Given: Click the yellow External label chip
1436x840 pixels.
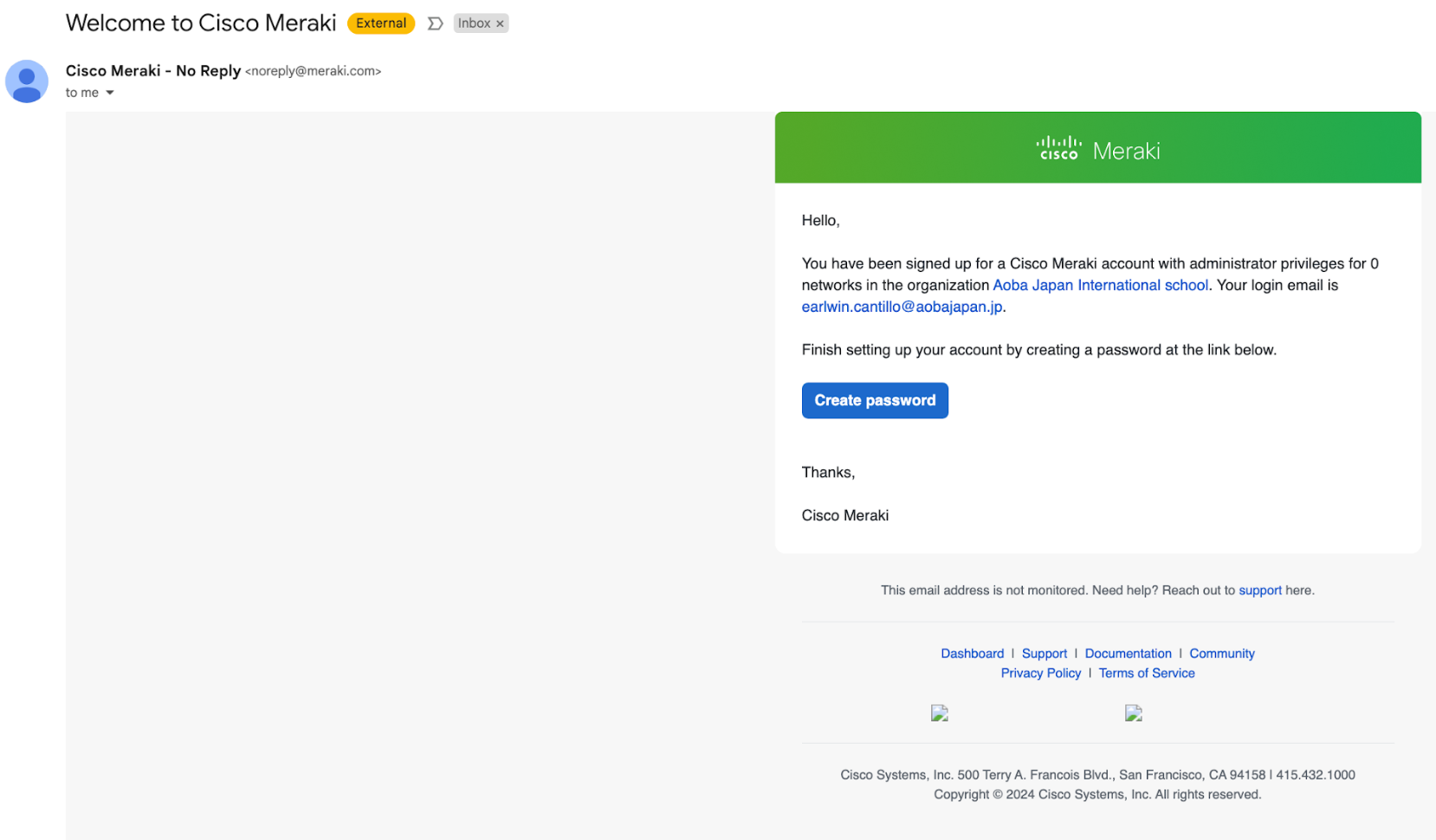Looking at the screenshot, I should tap(380, 23).
